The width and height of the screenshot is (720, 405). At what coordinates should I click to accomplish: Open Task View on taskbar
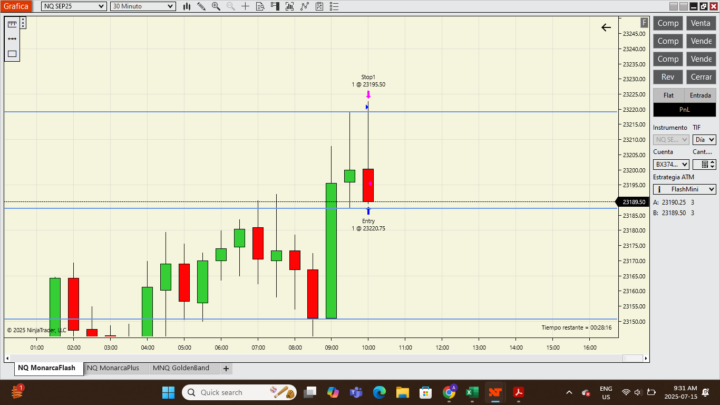click(x=310, y=393)
